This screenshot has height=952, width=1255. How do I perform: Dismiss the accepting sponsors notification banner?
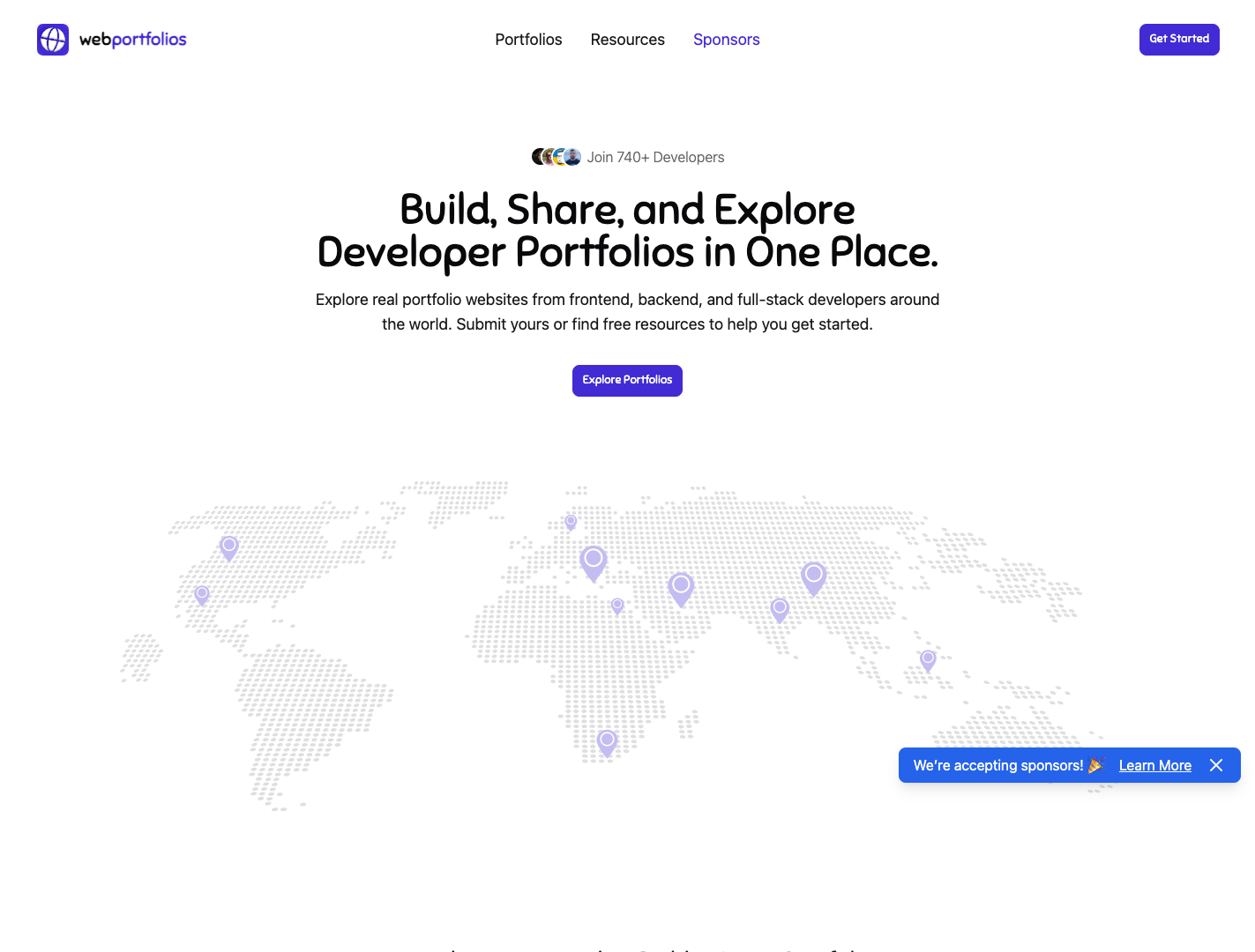coord(1216,765)
